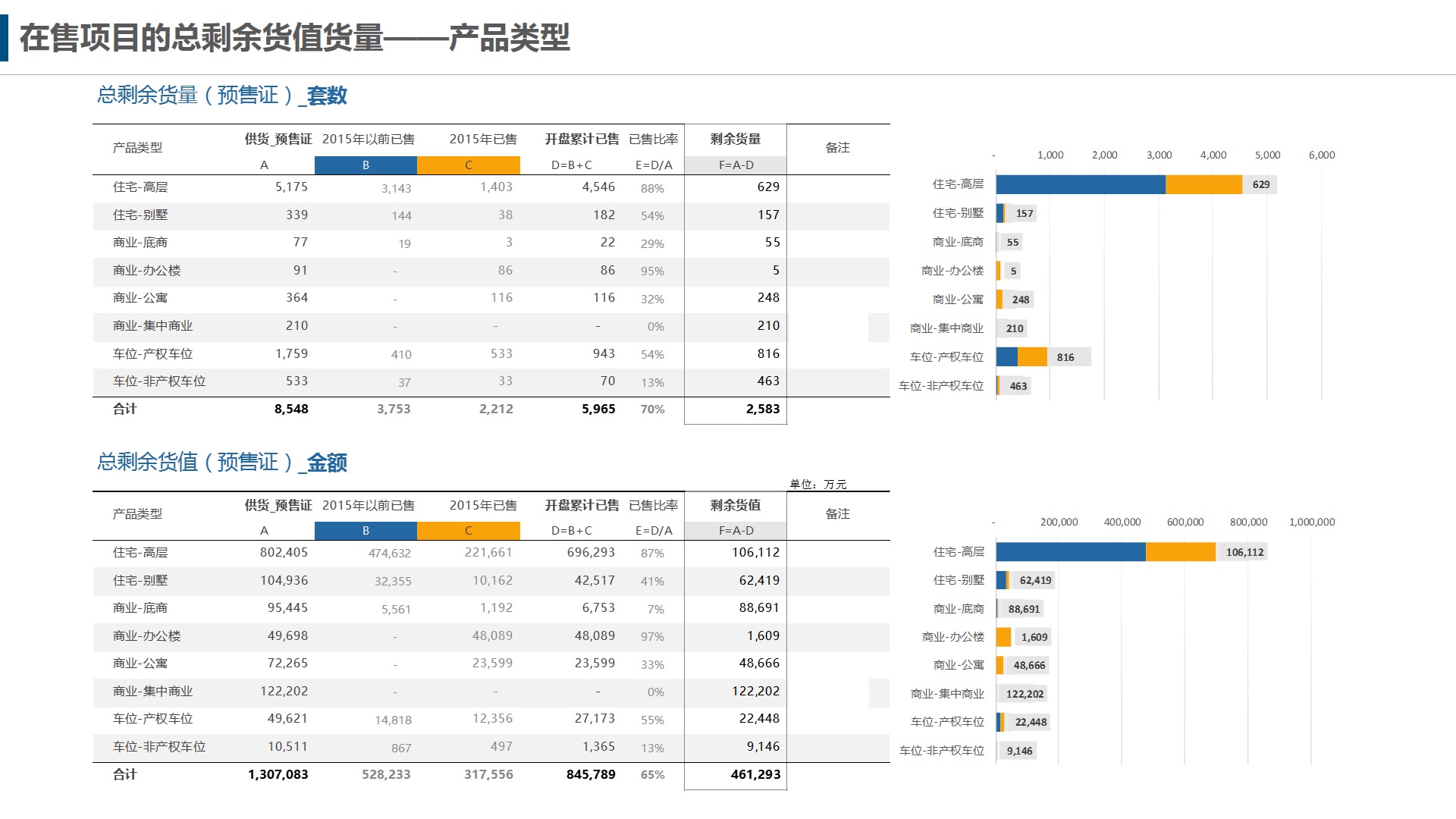Click the 剩余货值 column header
Screen dimensions: 1456x819
736,505
